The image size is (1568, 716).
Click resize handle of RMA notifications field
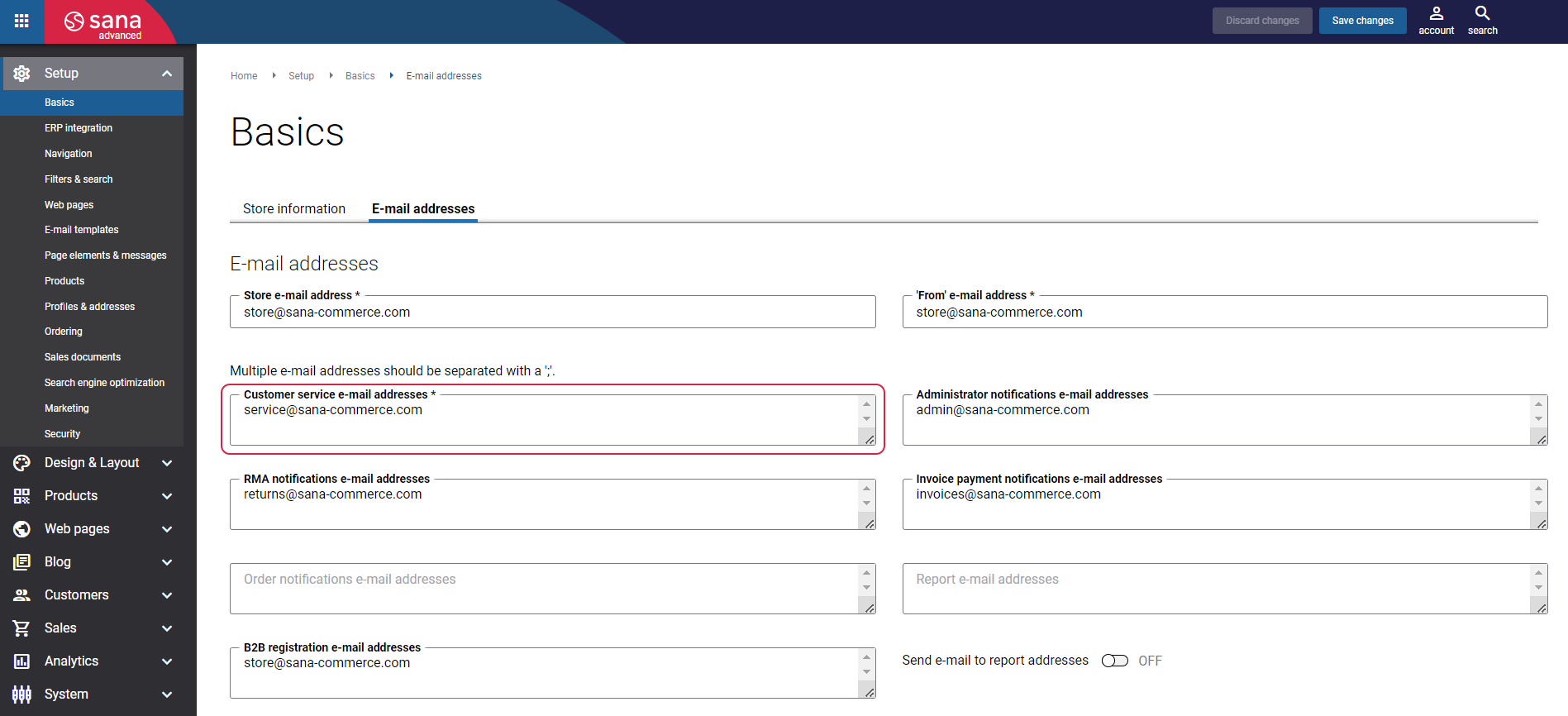click(870, 524)
